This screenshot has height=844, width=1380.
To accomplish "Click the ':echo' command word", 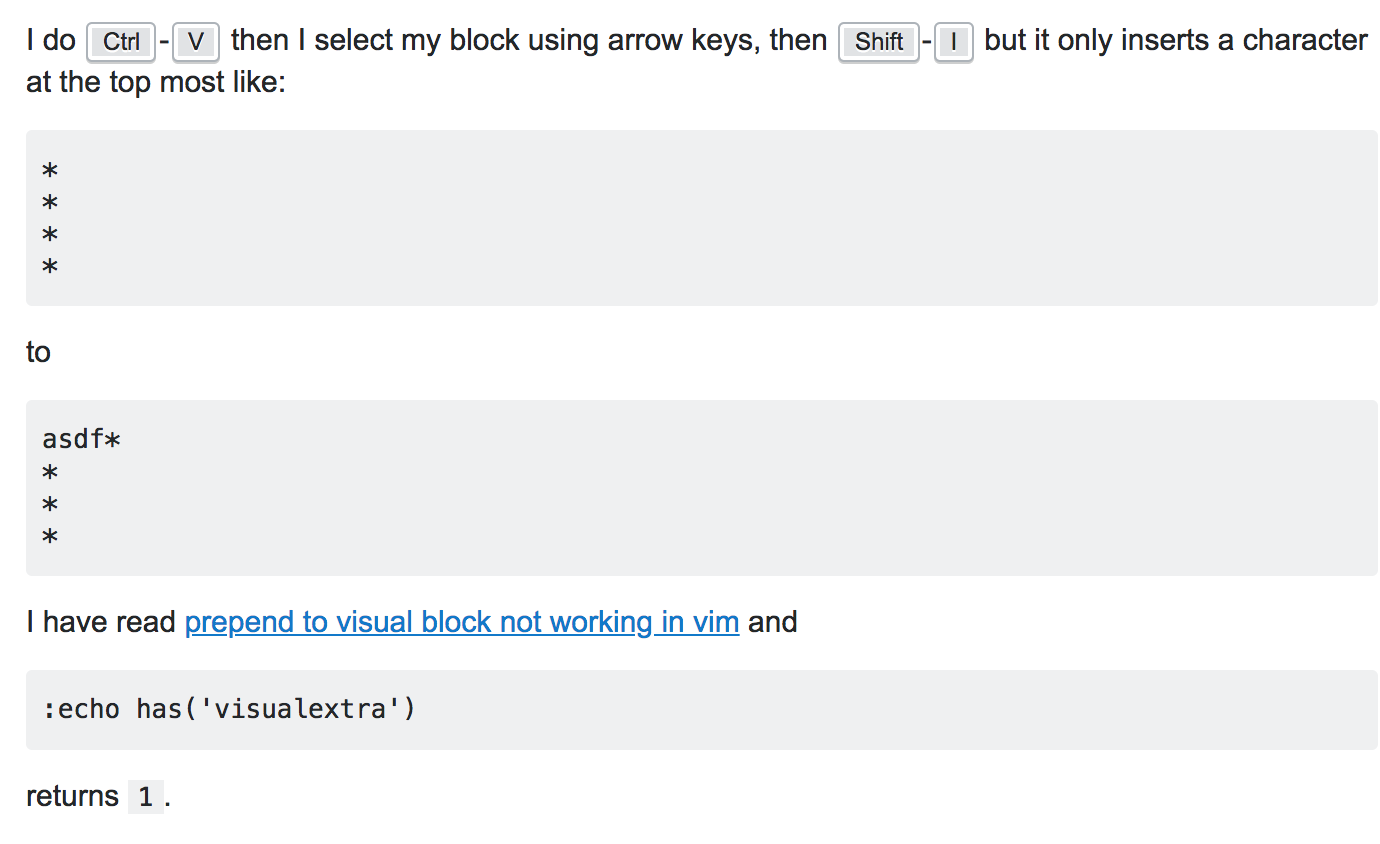I will point(81,709).
